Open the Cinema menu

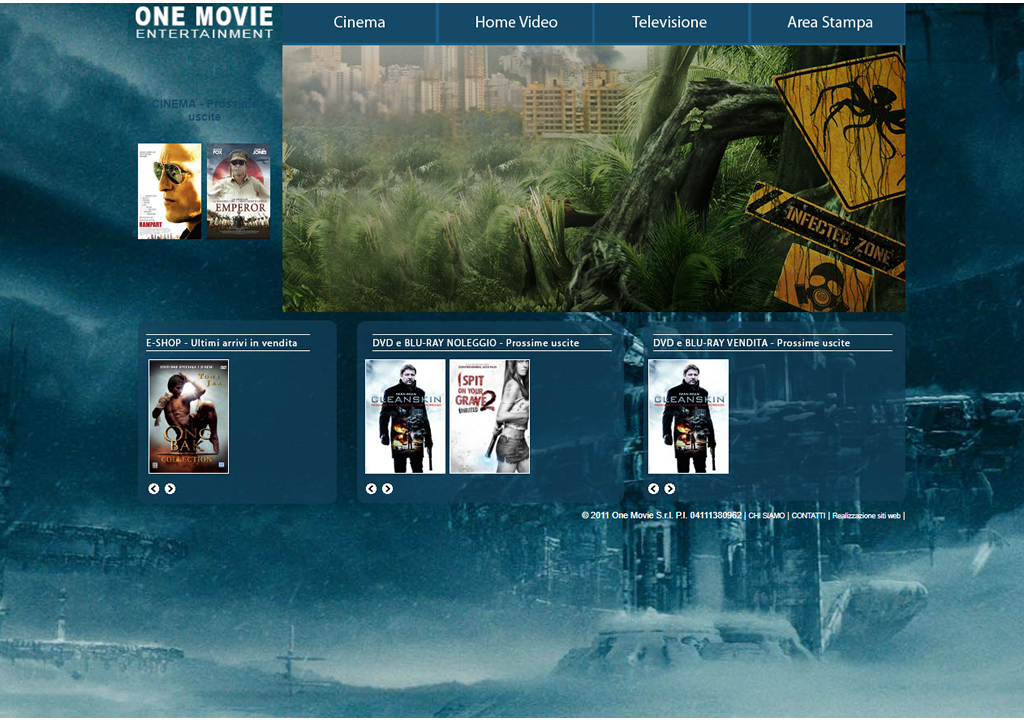(359, 23)
